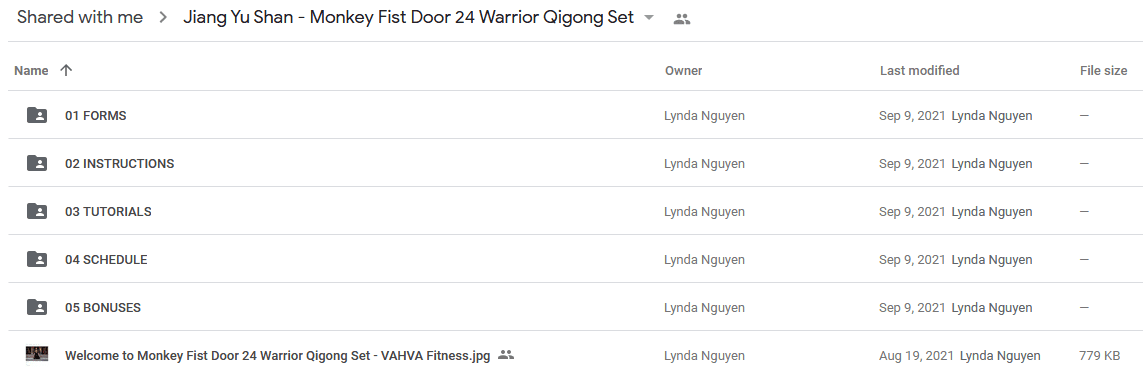This screenshot has height=371, width=1143.
Task: Toggle sort direction arrow next to Name
Action: (66, 70)
